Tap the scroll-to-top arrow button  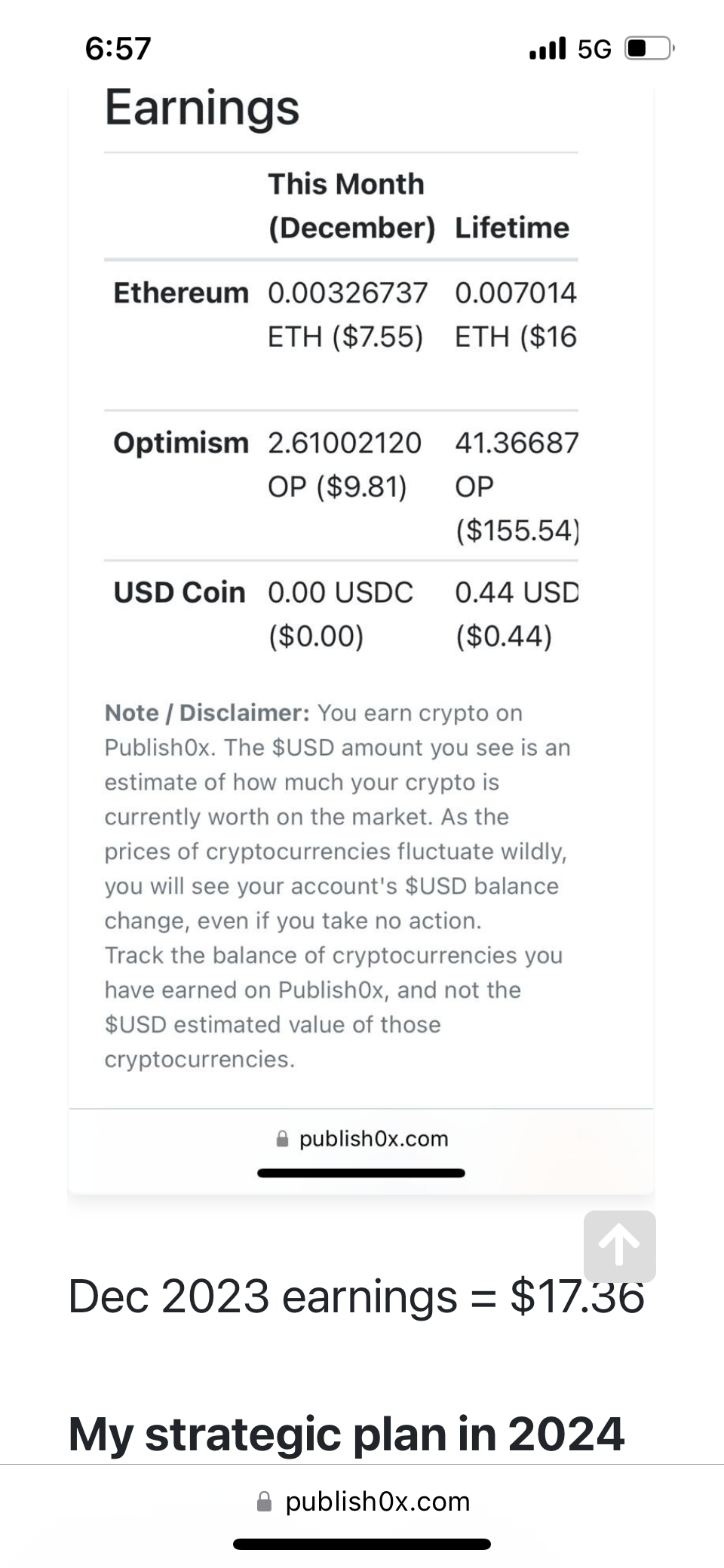point(619,1246)
